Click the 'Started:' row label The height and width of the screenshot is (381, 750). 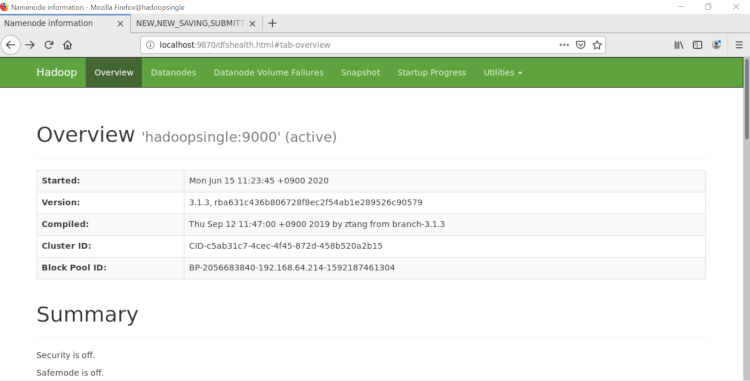pyautogui.click(x=61, y=181)
